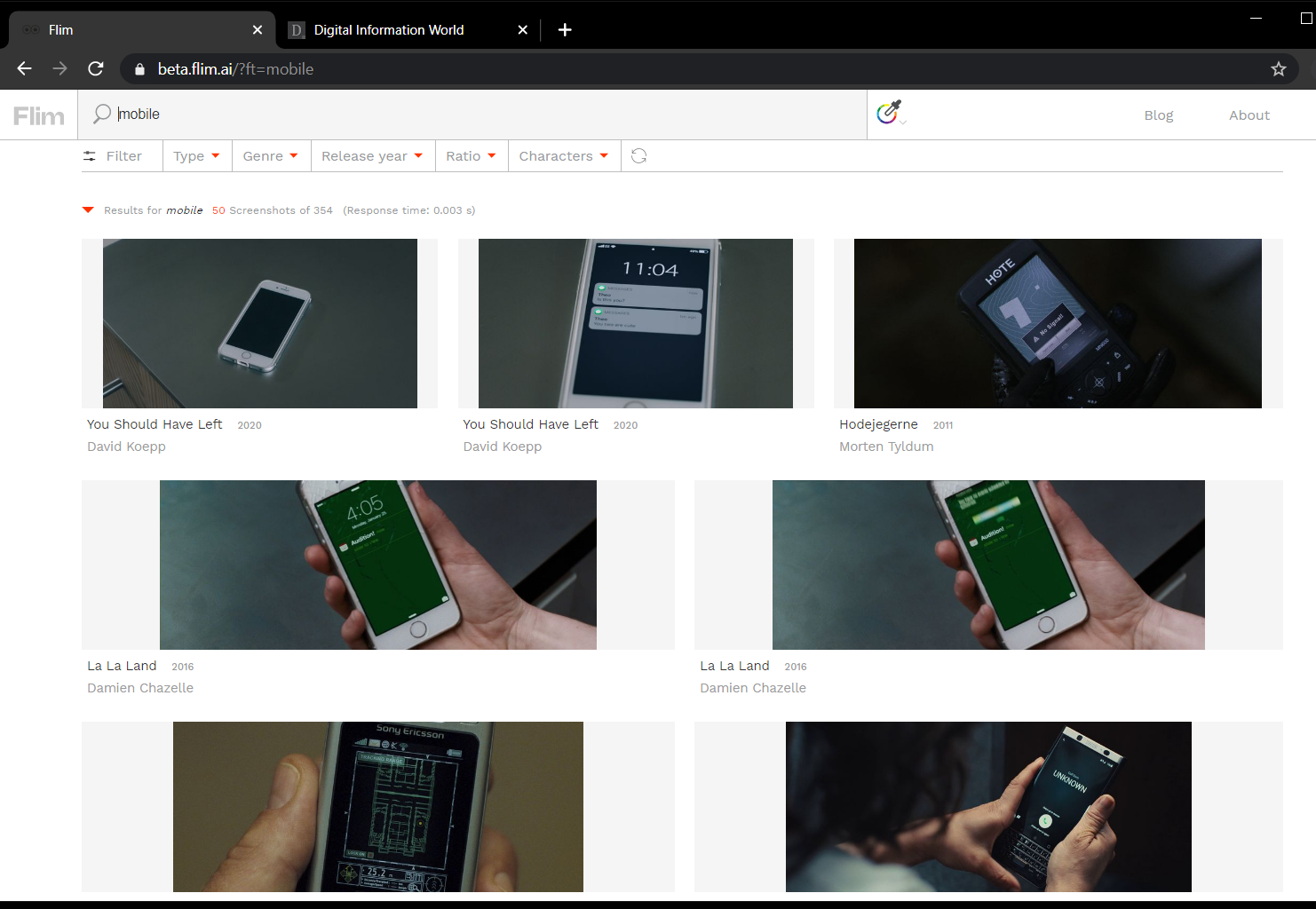View site security lock information
The height and width of the screenshot is (909, 1316).
tap(139, 68)
